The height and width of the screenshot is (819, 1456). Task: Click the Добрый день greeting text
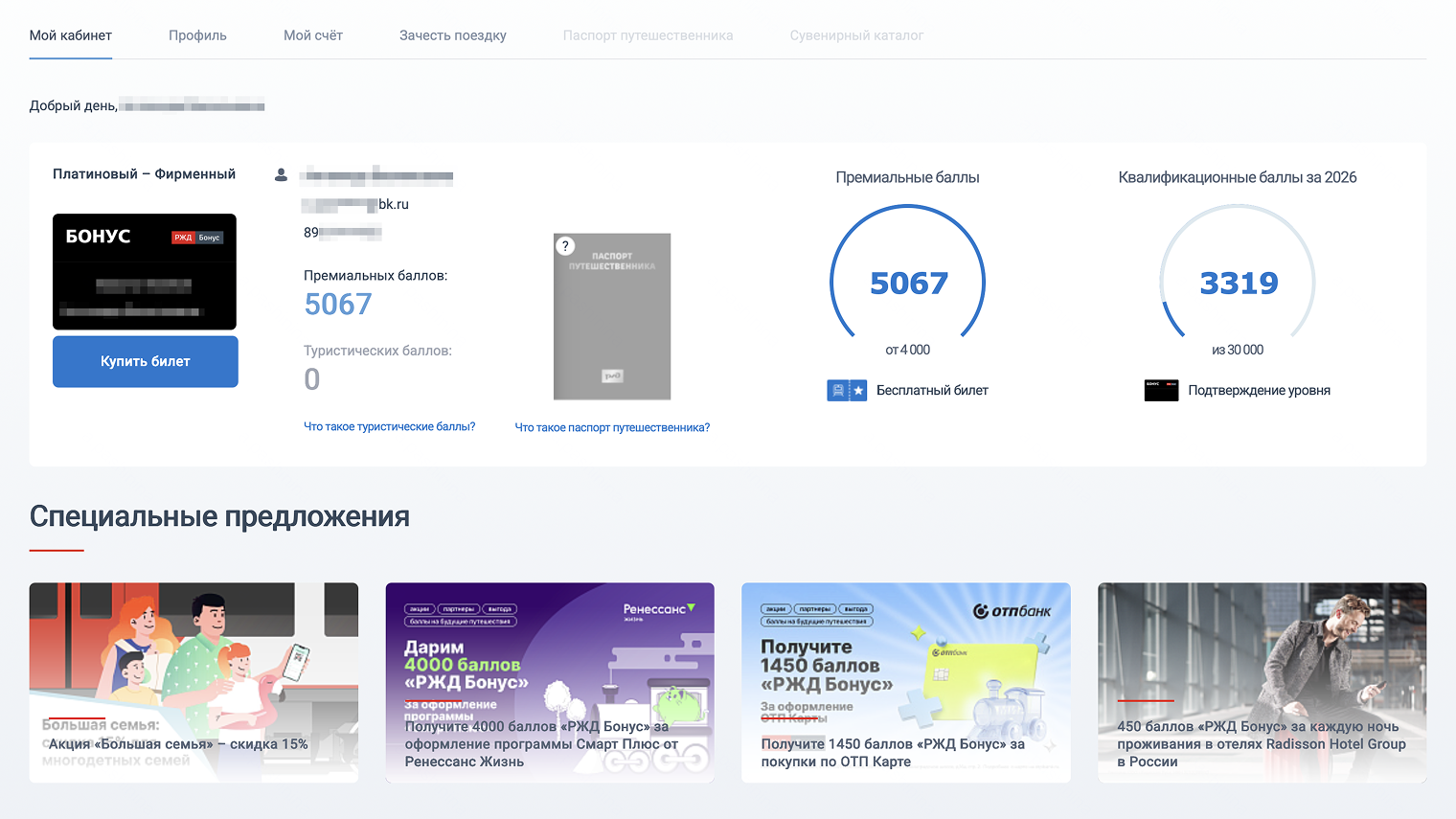click(74, 105)
